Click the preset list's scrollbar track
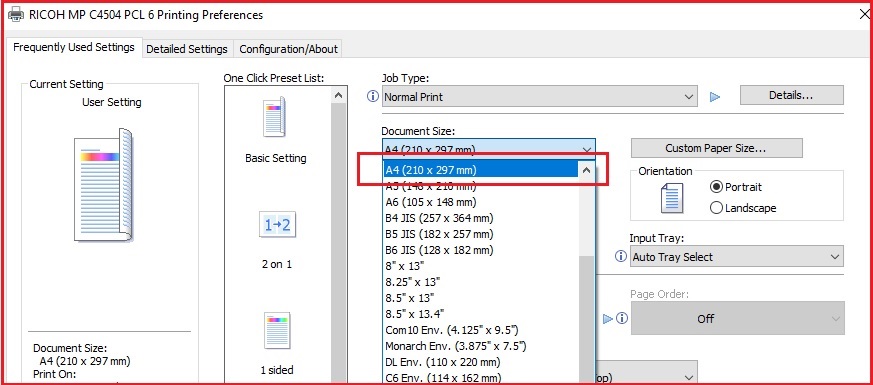The image size is (873, 385). pyautogui.click(x=339, y=244)
